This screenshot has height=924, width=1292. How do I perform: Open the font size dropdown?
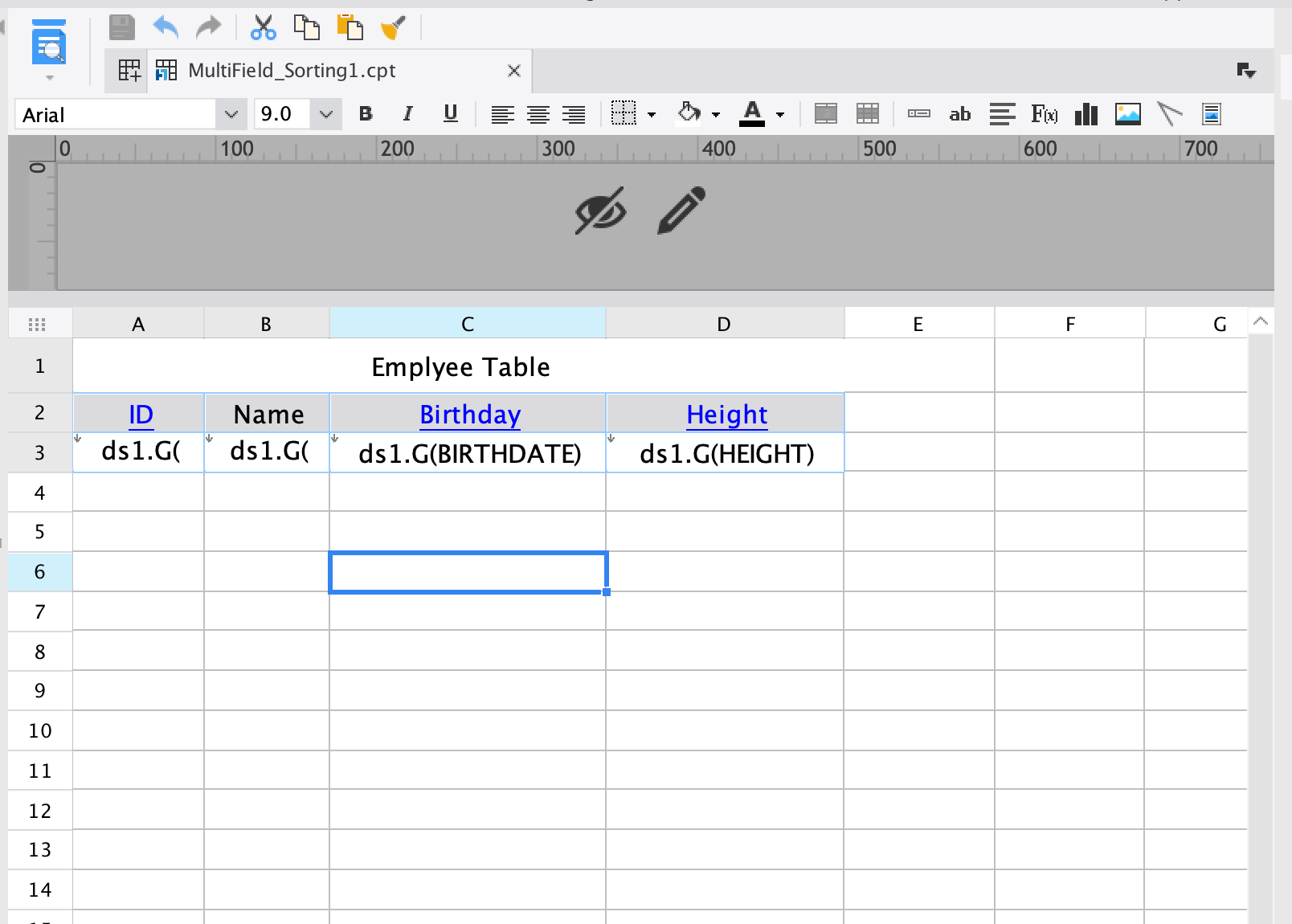pos(325,113)
